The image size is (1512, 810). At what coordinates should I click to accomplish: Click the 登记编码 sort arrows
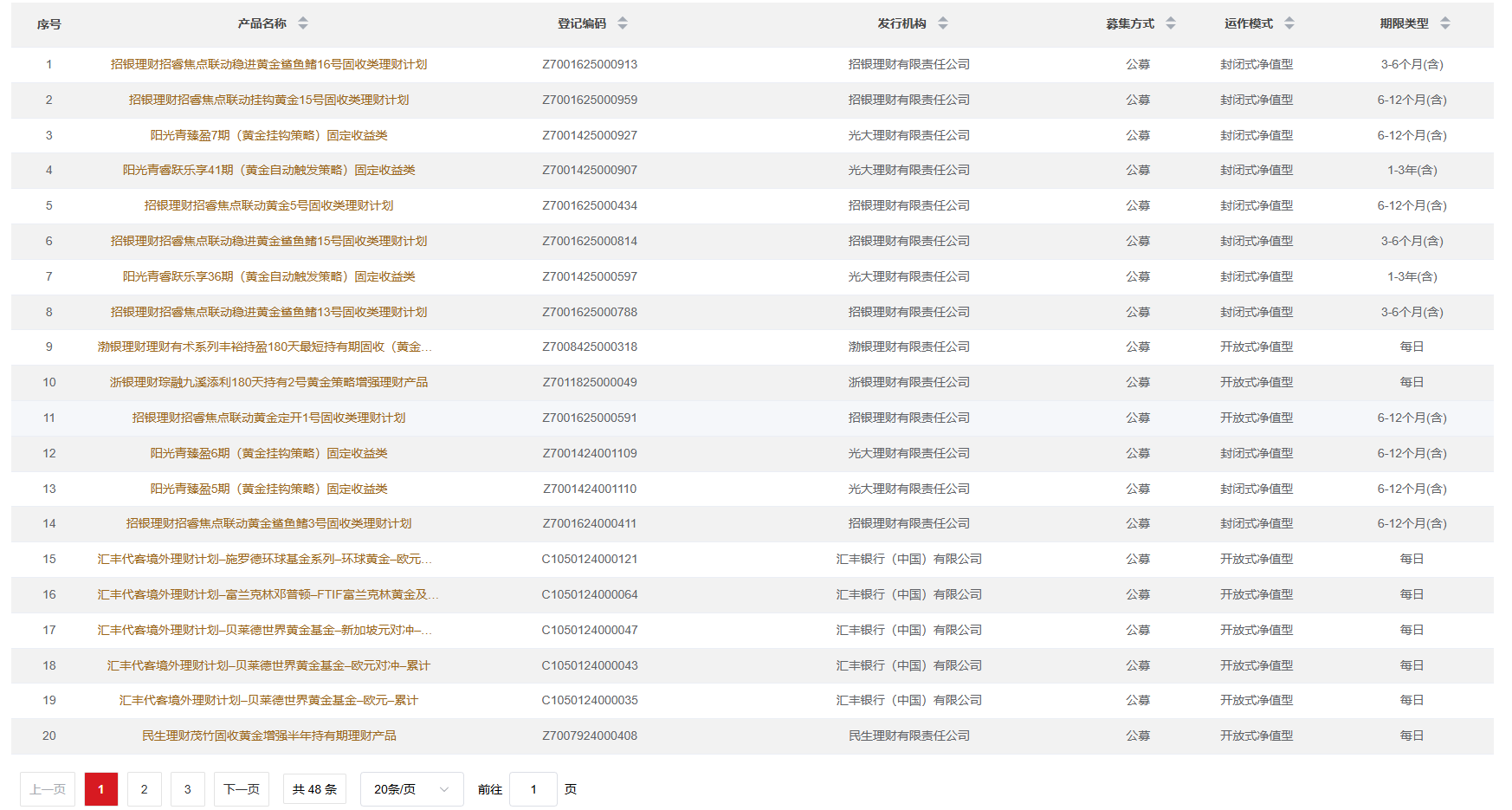[x=623, y=23]
